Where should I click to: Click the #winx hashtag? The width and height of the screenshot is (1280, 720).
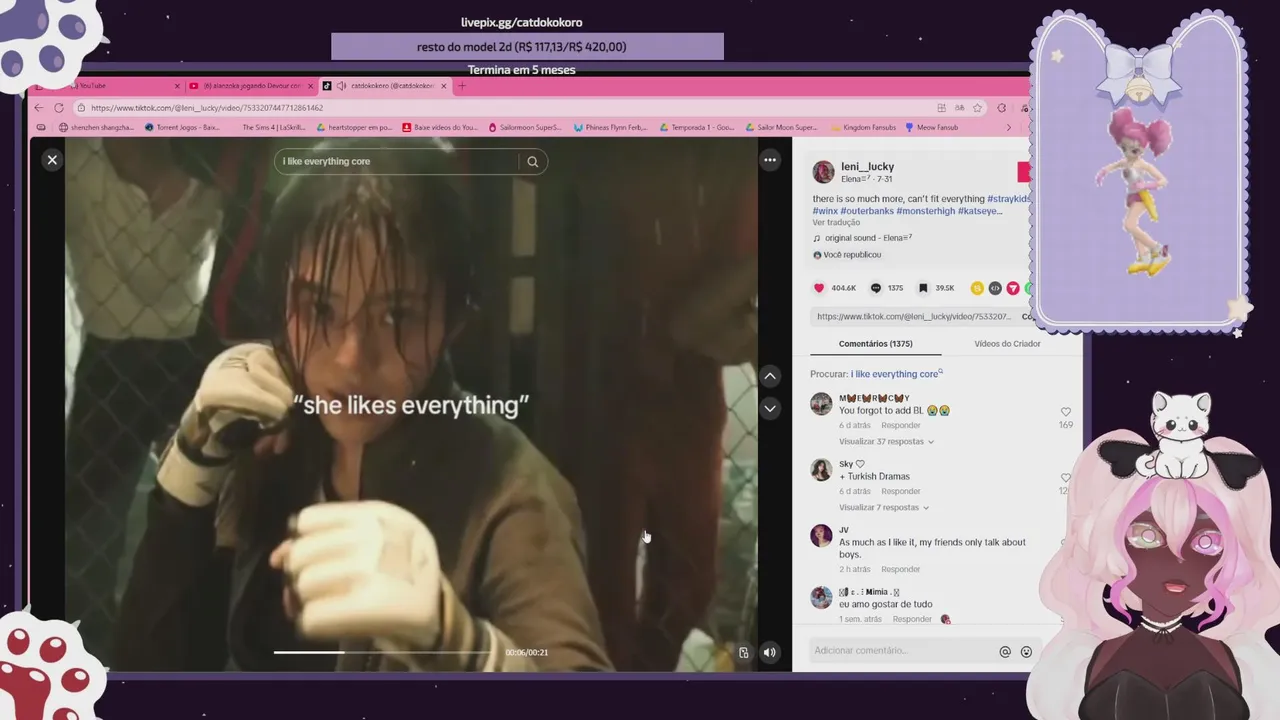(825, 211)
